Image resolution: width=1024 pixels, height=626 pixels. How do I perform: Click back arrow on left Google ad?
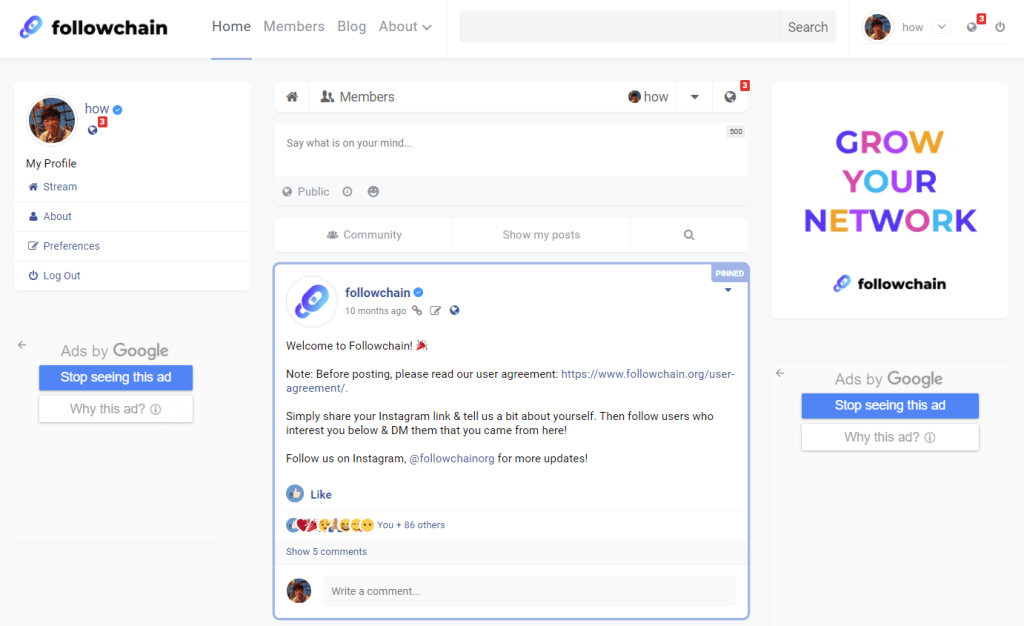click(x=22, y=345)
